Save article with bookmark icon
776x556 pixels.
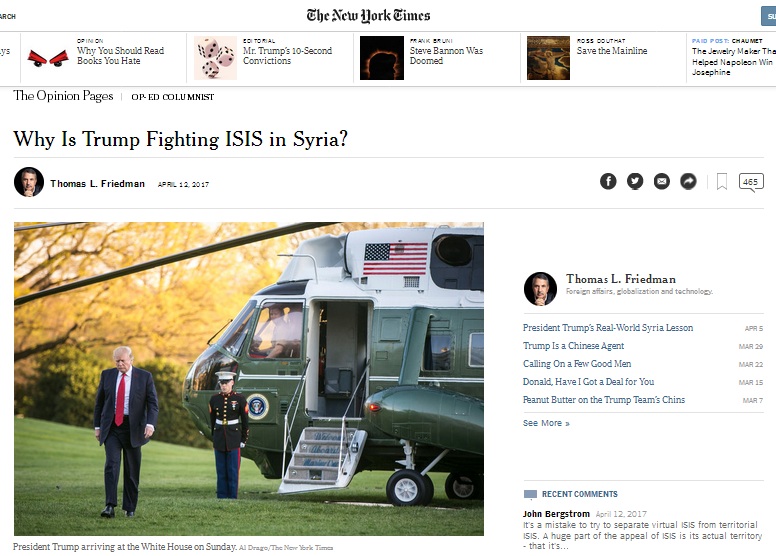pyautogui.click(x=722, y=181)
